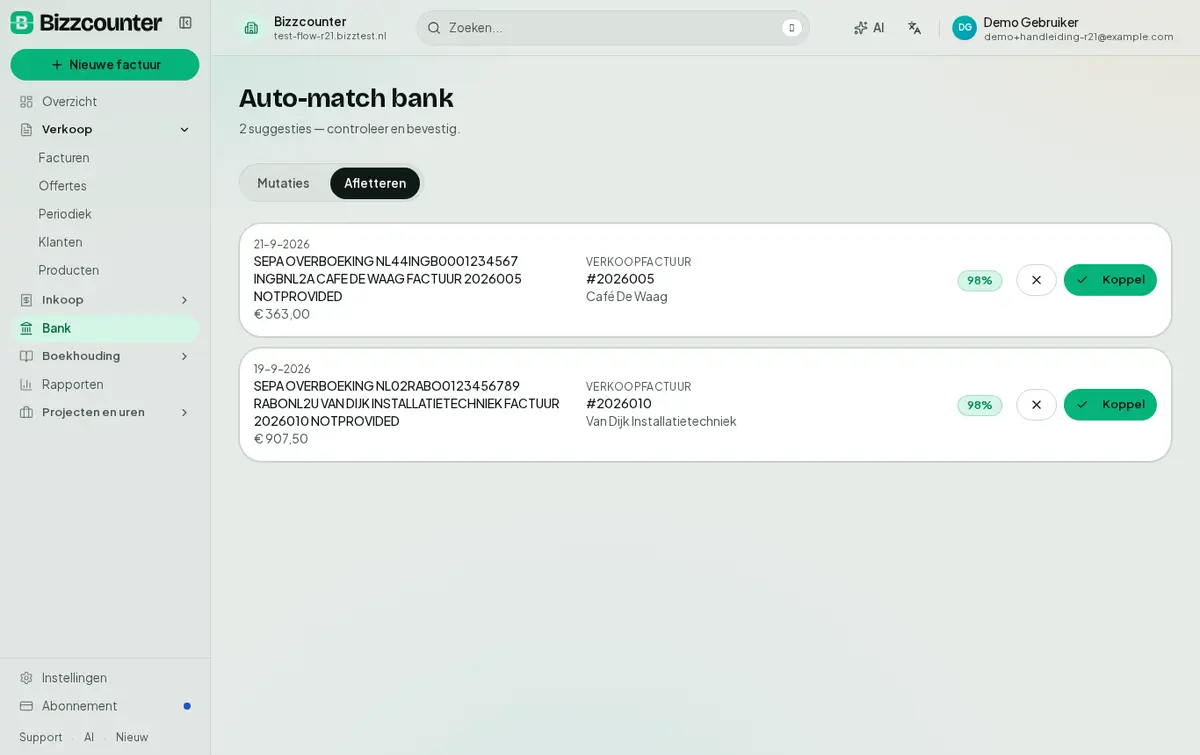1200x755 pixels.
Task: Click the Auto-match bank heading
Action: 346,98
